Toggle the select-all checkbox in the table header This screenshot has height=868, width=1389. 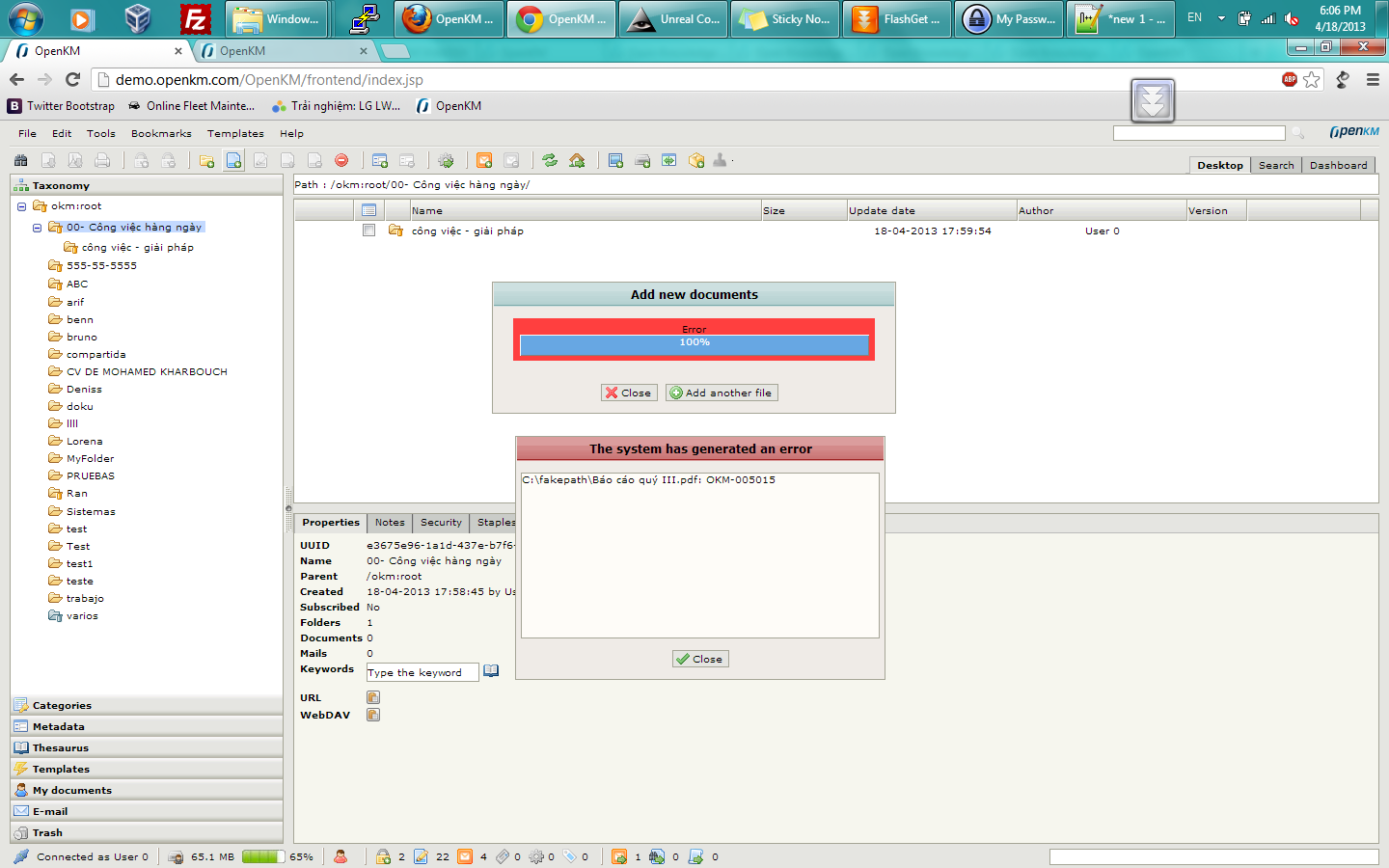tap(369, 209)
